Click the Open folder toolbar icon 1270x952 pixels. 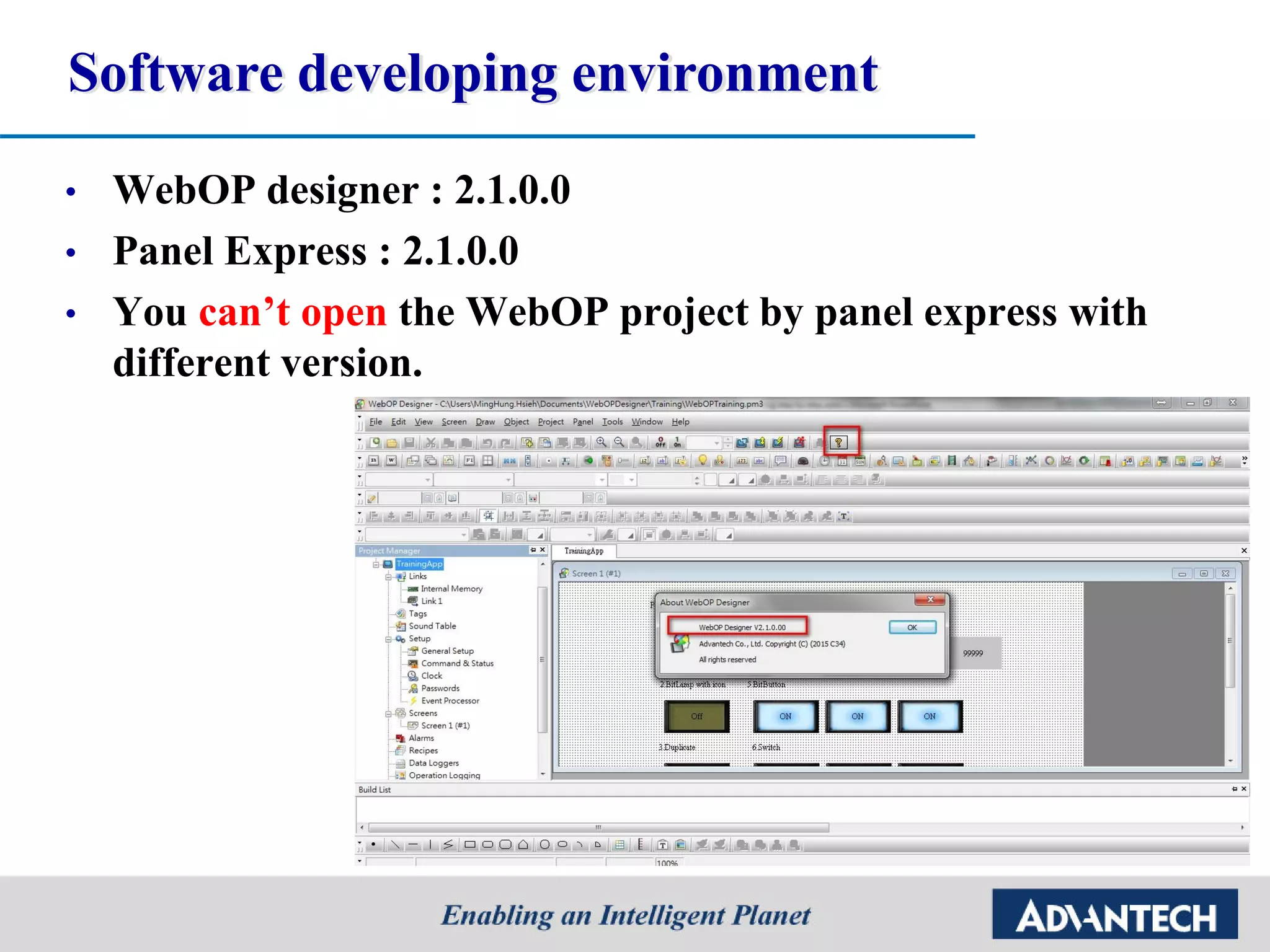coord(392,443)
